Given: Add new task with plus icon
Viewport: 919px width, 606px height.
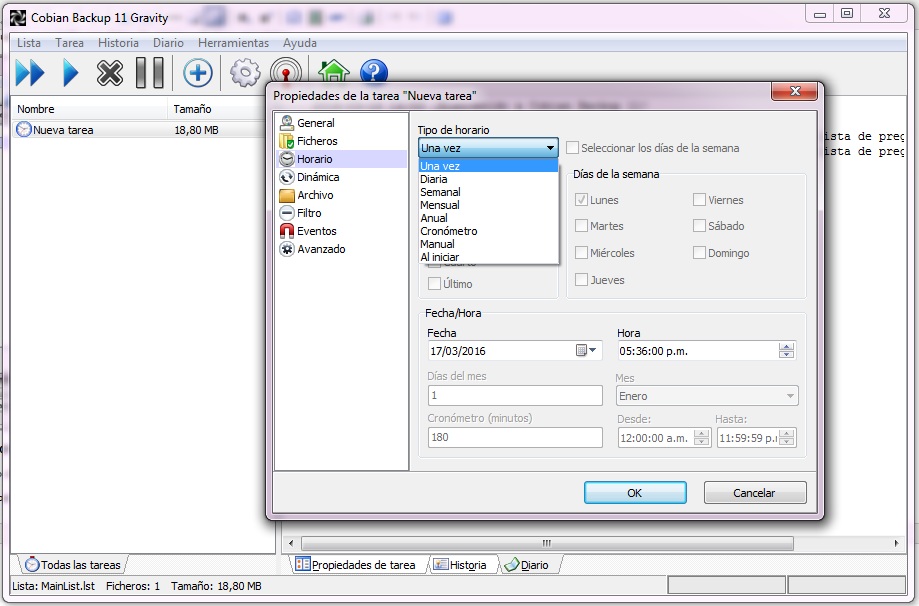Looking at the screenshot, I should (x=198, y=73).
